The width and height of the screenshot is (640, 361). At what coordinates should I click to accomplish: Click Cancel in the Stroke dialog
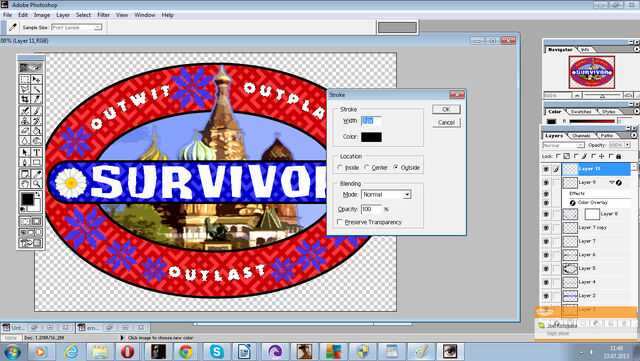coord(446,123)
